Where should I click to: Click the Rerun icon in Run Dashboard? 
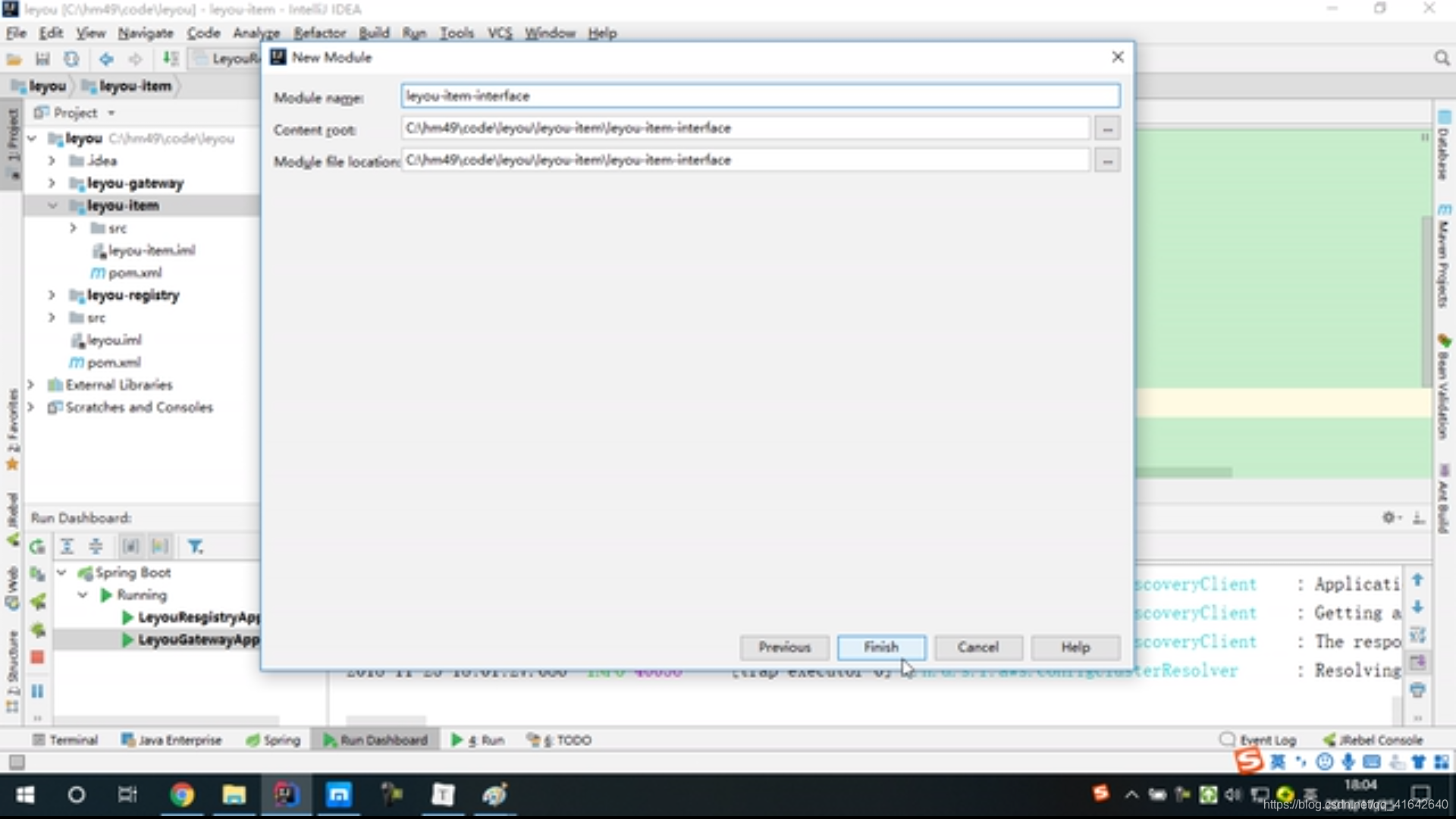[x=37, y=547]
